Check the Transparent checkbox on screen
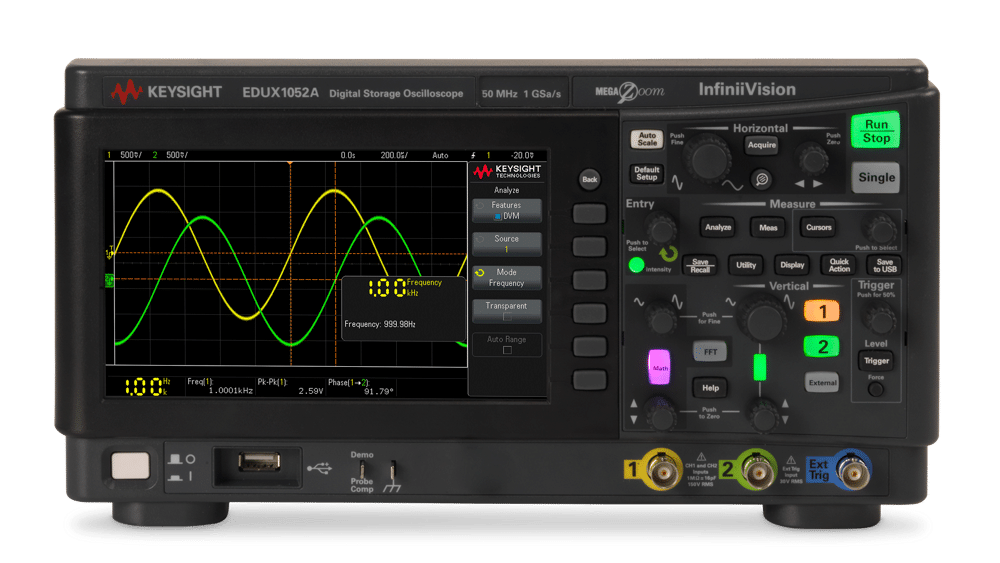 [x=507, y=317]
